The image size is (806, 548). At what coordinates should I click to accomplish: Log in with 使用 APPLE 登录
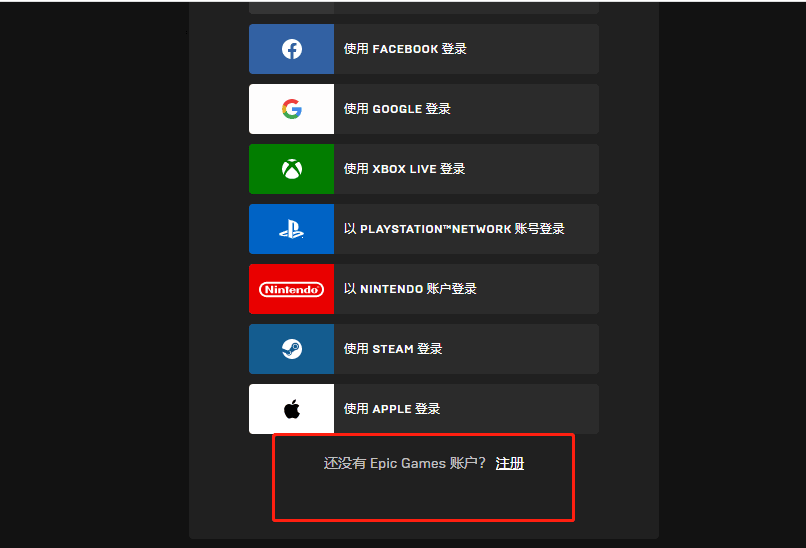point(424,409)
